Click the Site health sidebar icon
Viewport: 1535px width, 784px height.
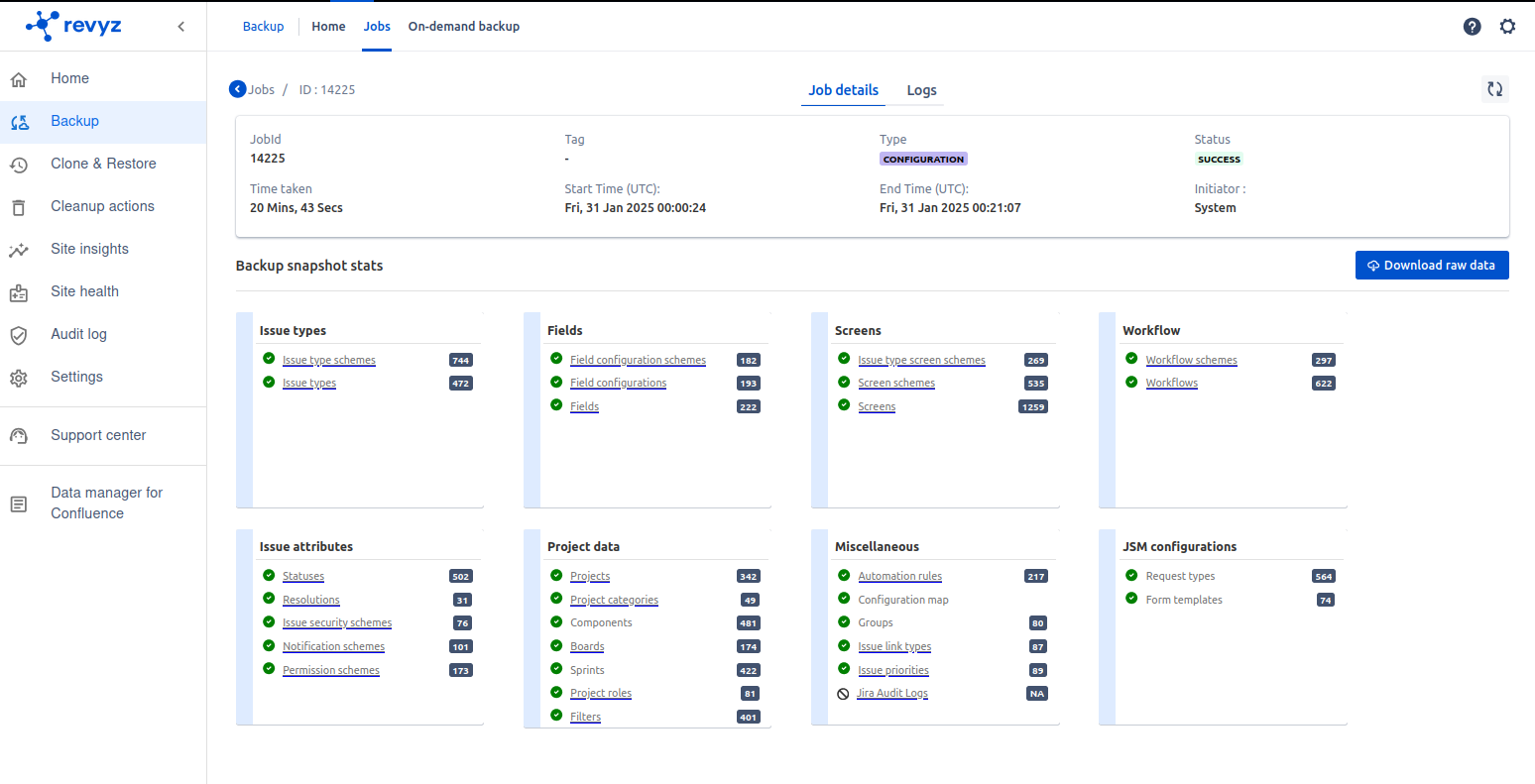tap(19, 292)
